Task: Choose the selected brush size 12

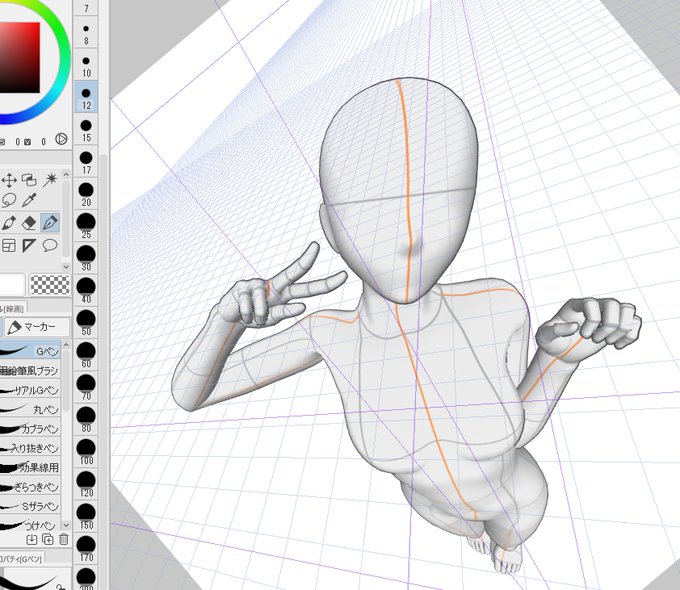Action: pyautogui.click(x=86, y=98)
